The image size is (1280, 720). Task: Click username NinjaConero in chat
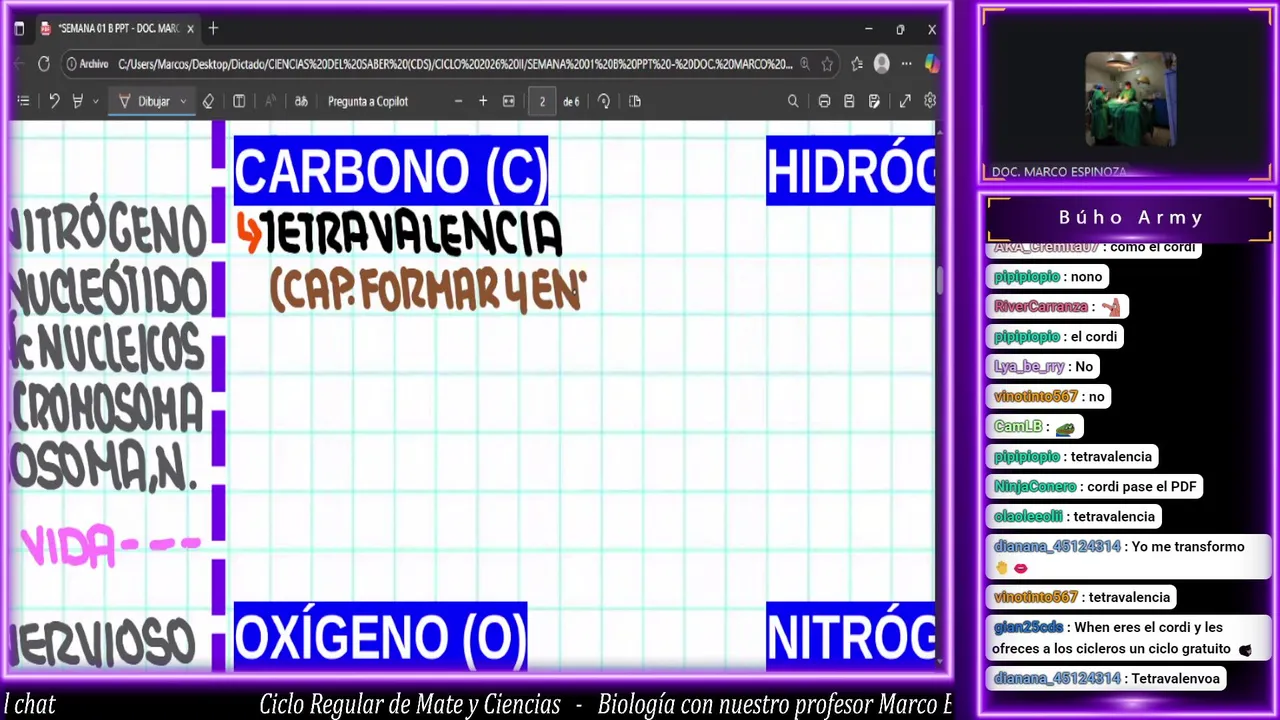pyautogui.click(x=1035, y=486)
